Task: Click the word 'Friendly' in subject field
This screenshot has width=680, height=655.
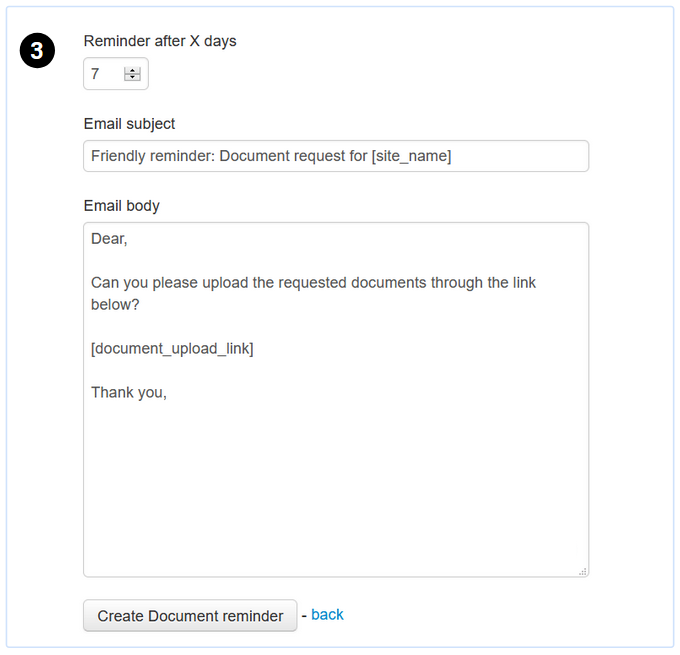Action: [120, 156]
